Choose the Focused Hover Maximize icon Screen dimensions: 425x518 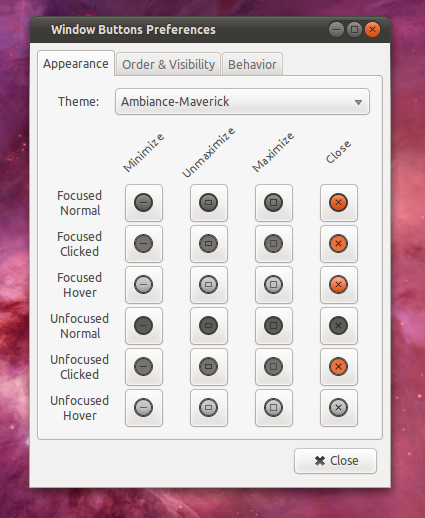[274, 285]
